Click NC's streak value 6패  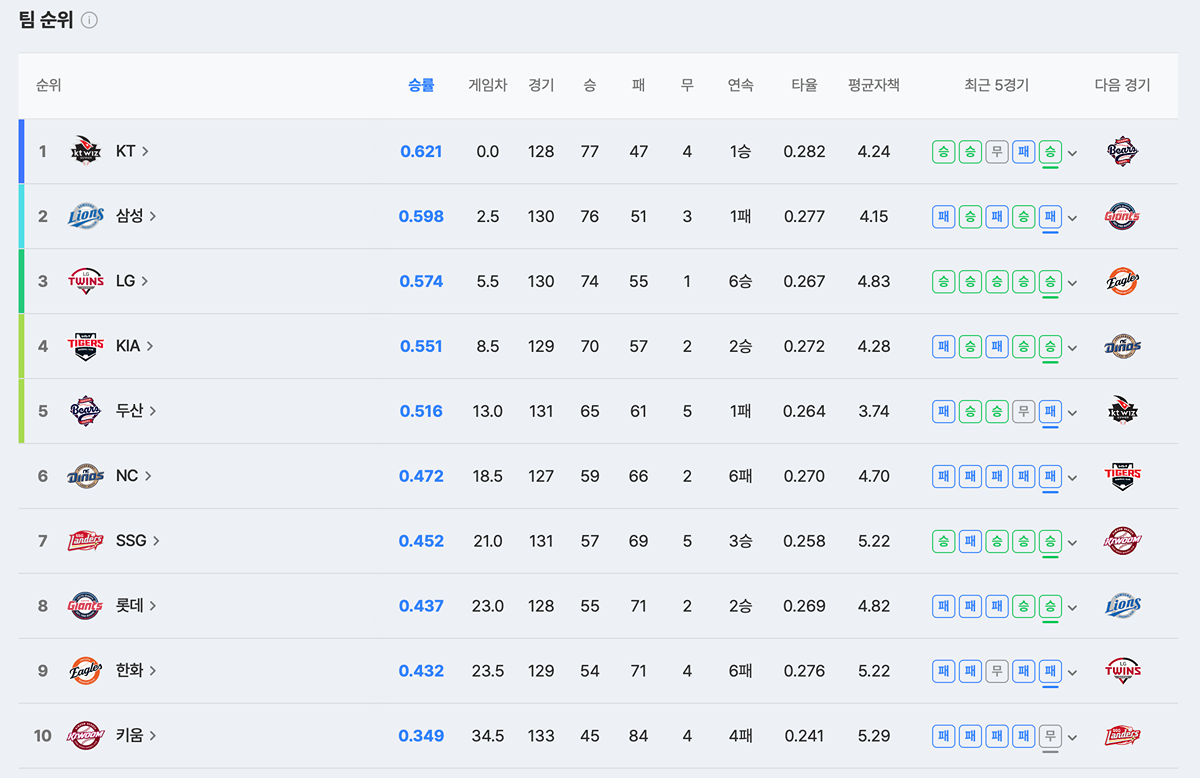(x=740, y=477)
